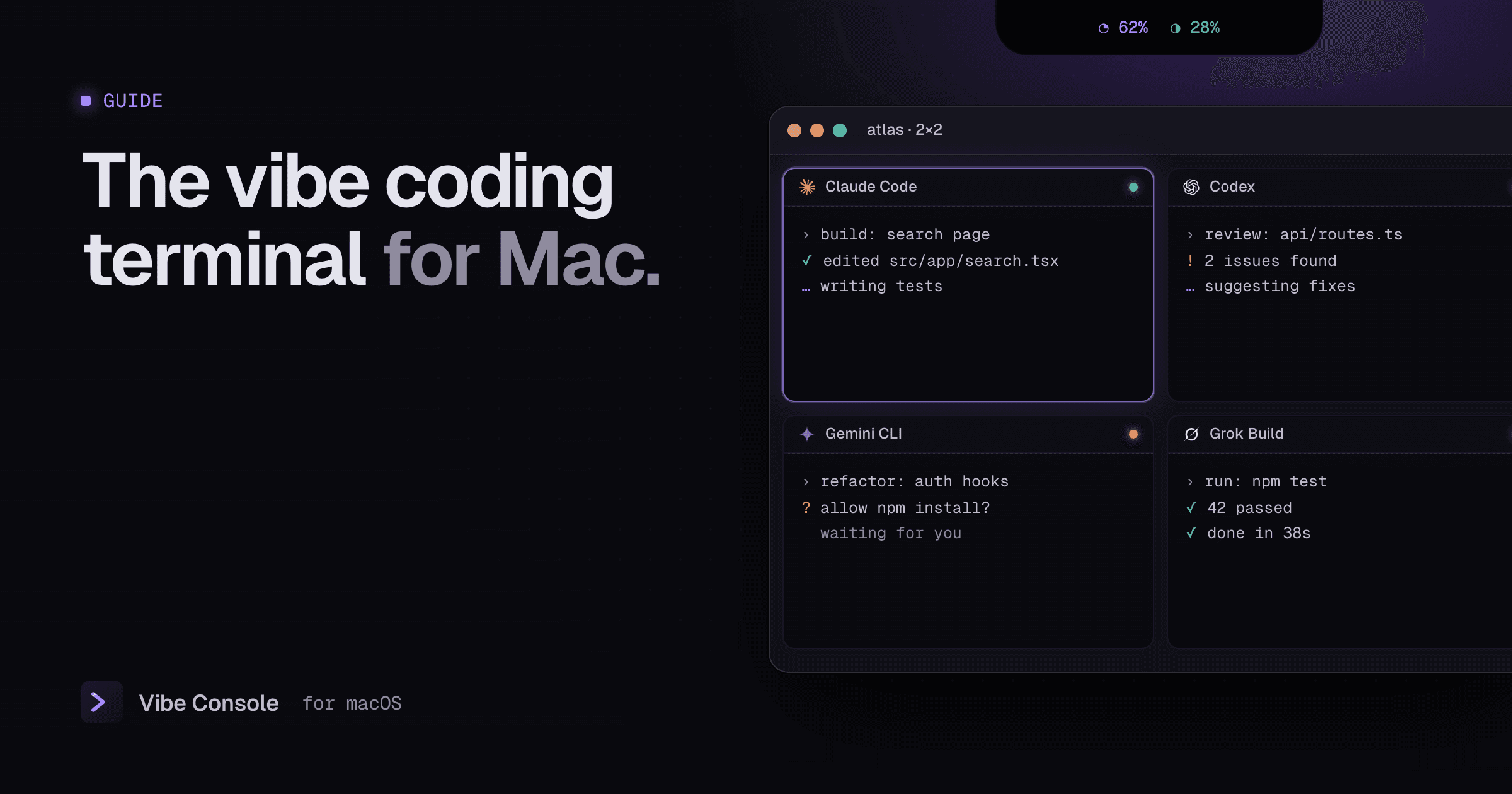The width and height of the screenshot is (1512, 794).
Task: Select the Grok Build pane header
Action: pos(1340,434)
